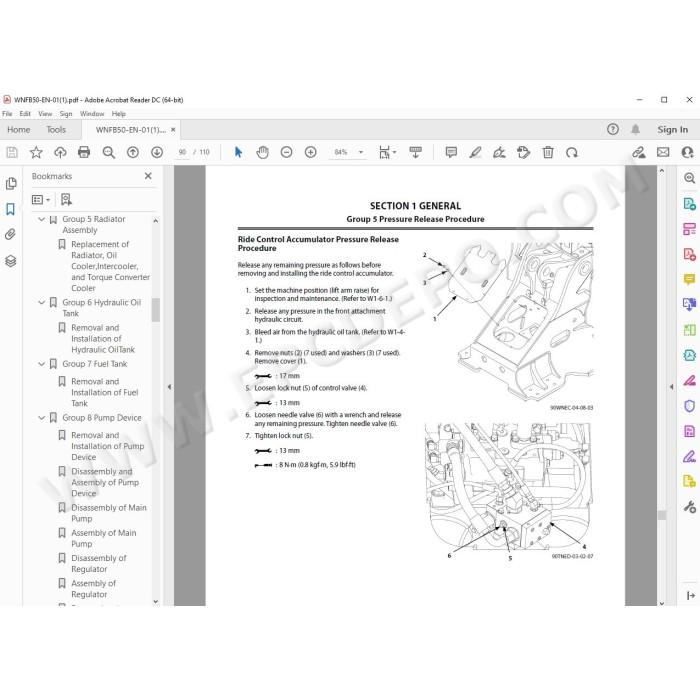Open Assembly of Regulator bookmark

tap(93, 589)
